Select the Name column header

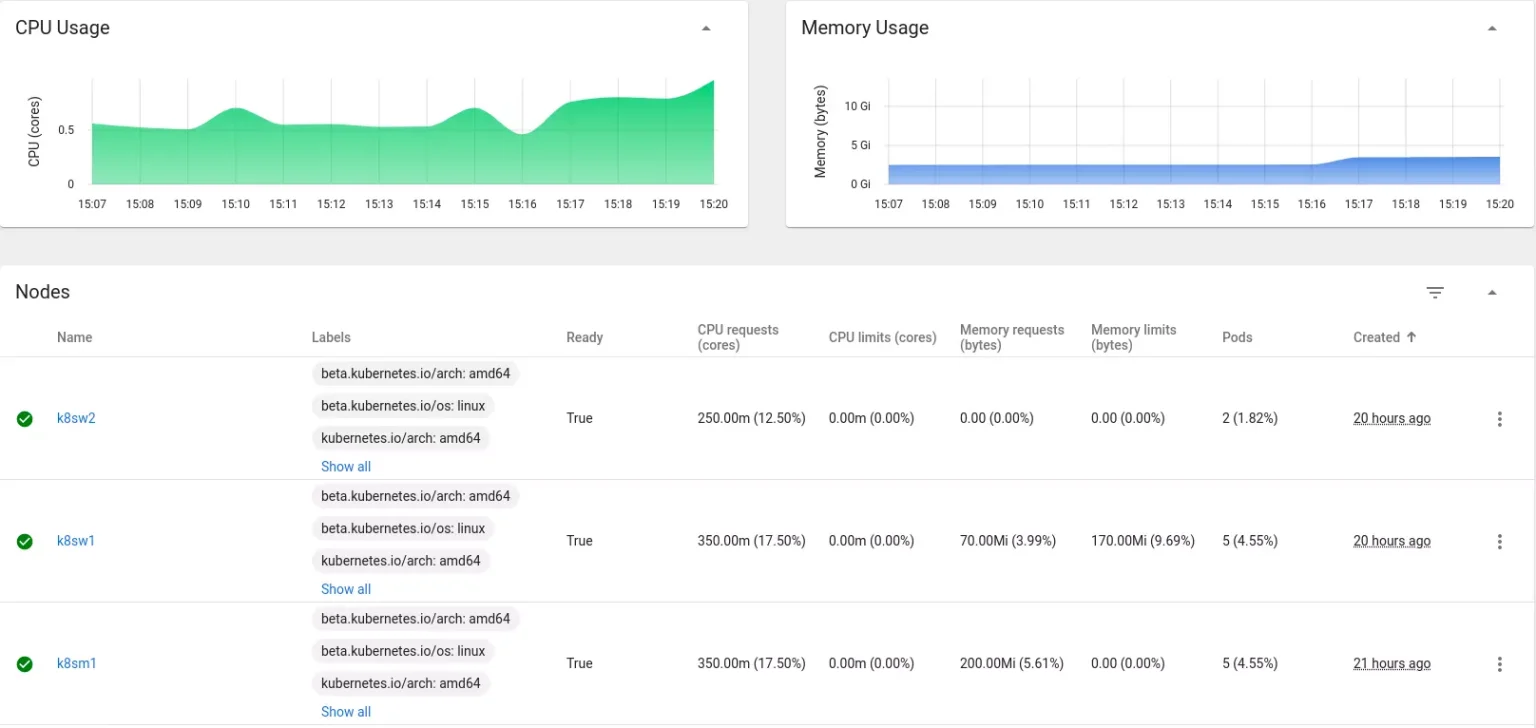[x=74, y=337]
